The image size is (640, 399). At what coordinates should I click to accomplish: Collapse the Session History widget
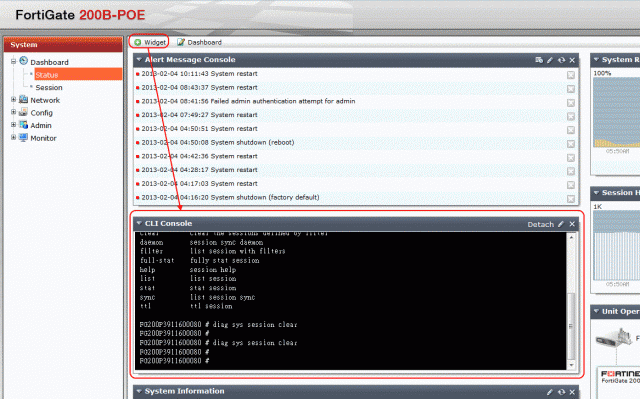(x=596, y=193)
